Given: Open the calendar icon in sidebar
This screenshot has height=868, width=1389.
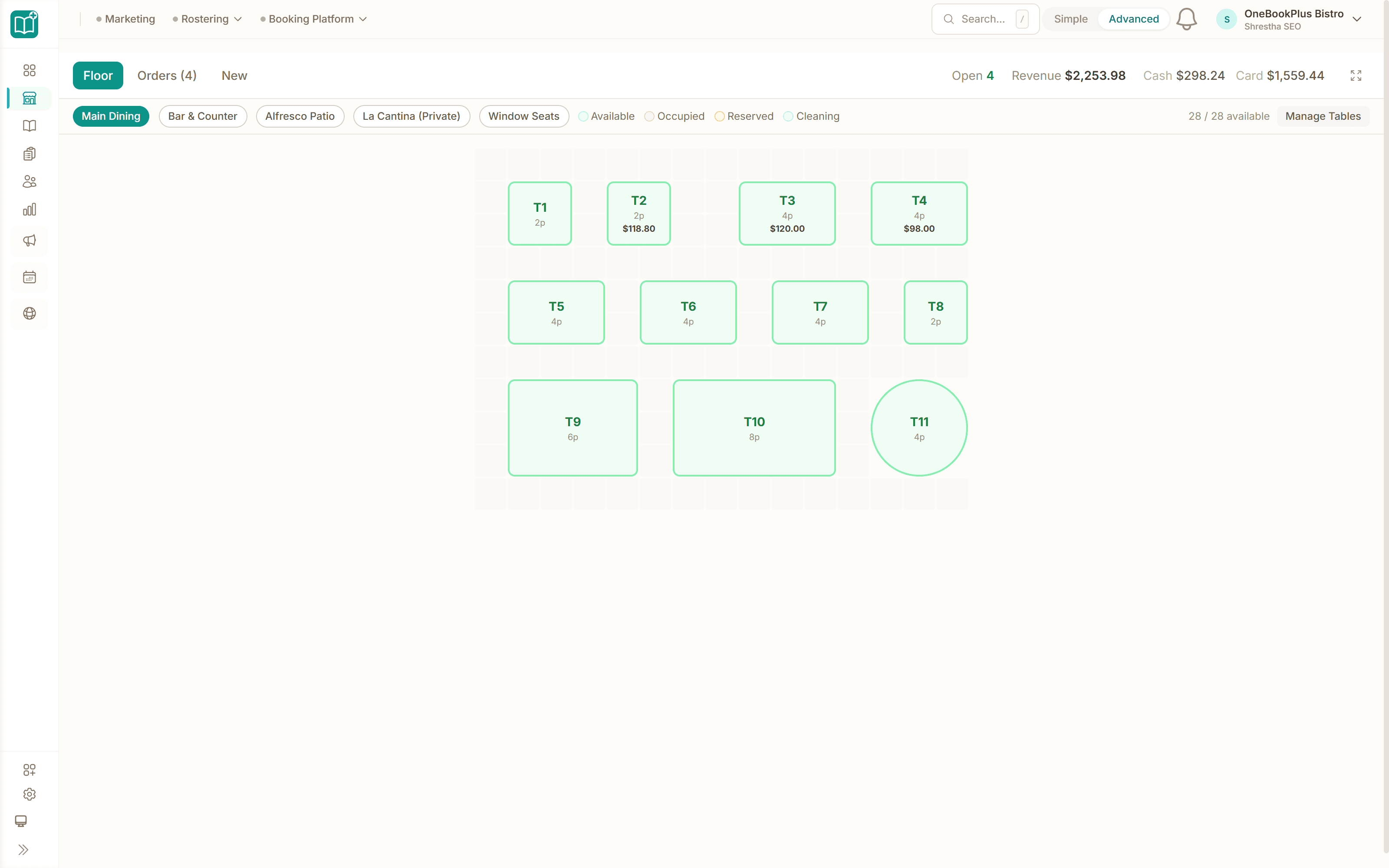Looking at the screenshot, I should [x=29, y=277].
